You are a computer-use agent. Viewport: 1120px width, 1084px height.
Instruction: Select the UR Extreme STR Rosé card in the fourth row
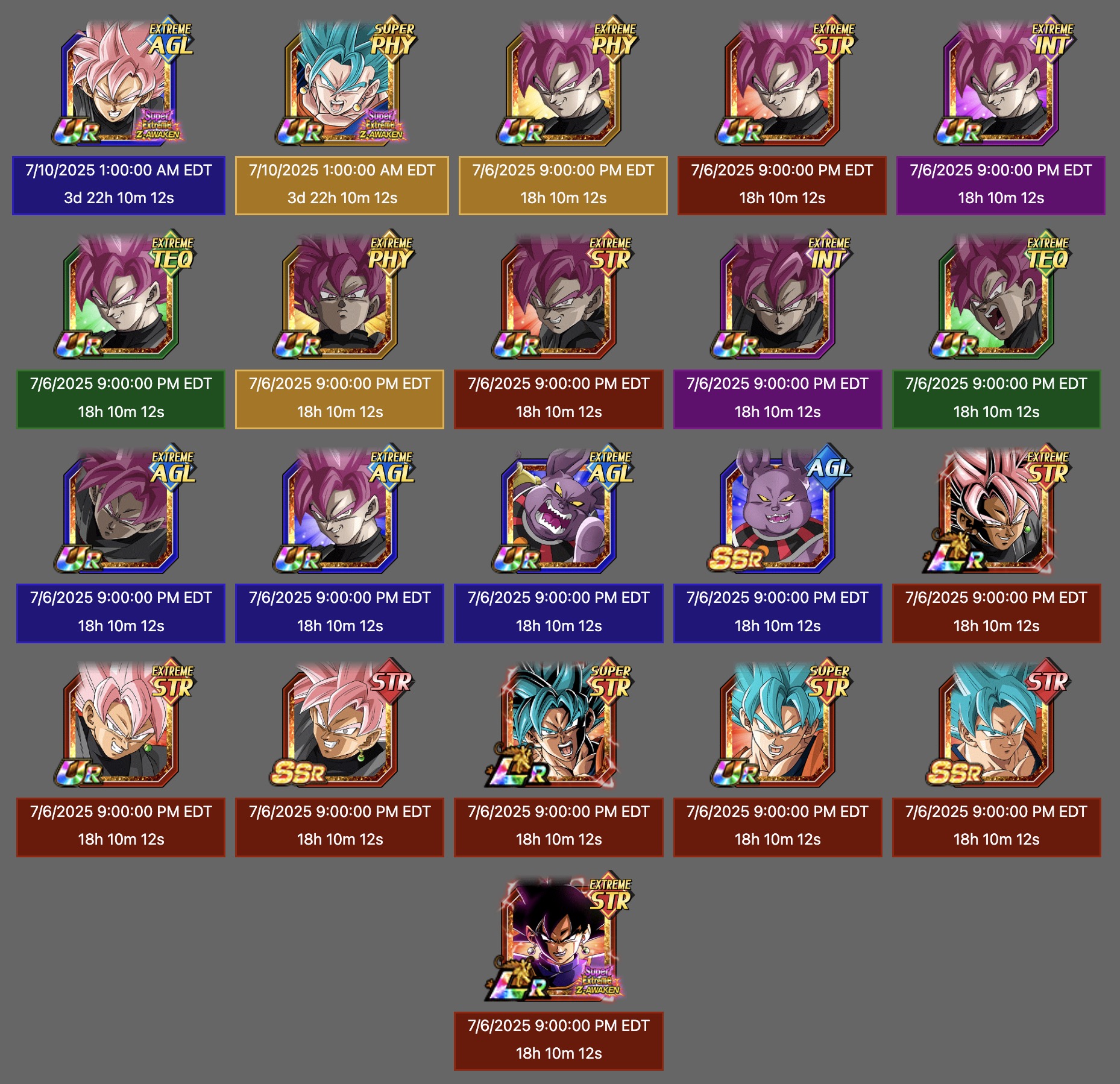coord(121,722)
